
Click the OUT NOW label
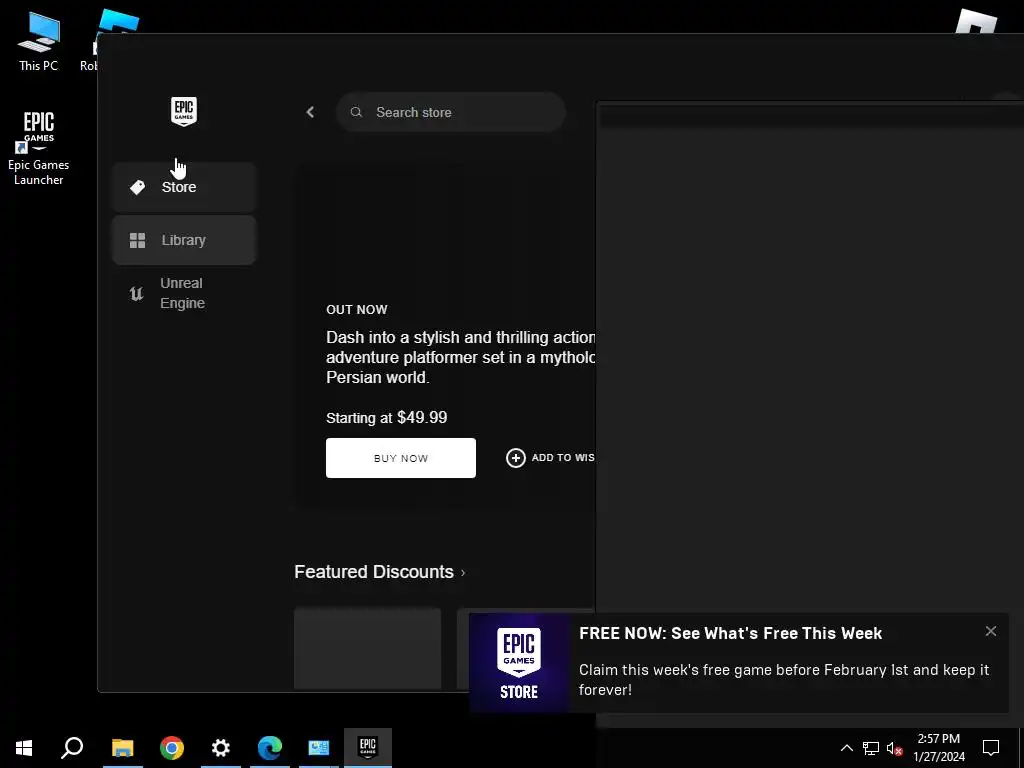[357, 310]
